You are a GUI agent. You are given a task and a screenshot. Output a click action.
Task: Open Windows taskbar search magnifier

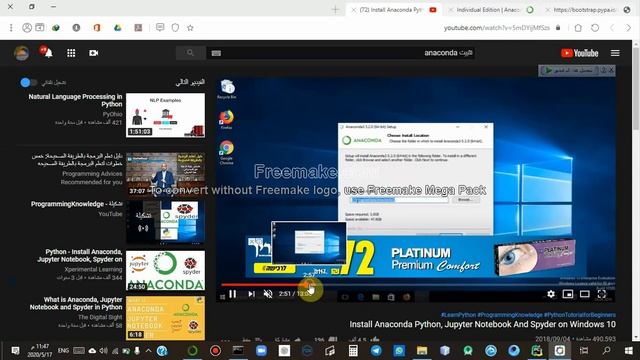click(x=607, y=351)
